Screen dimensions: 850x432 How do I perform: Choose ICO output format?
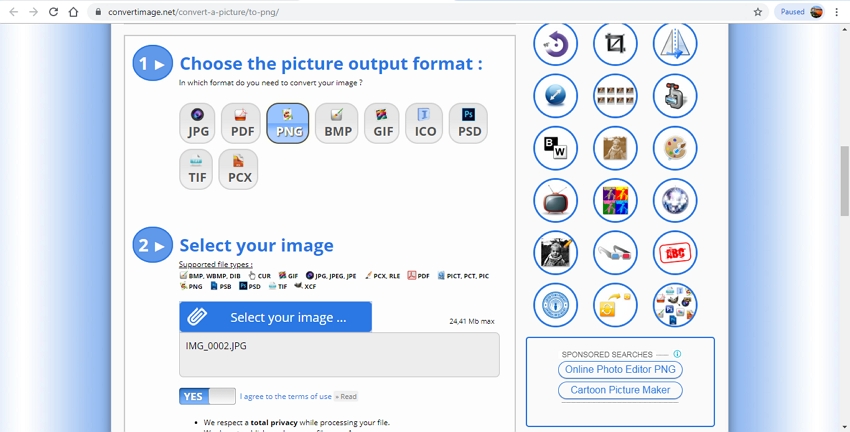(425, 123)
